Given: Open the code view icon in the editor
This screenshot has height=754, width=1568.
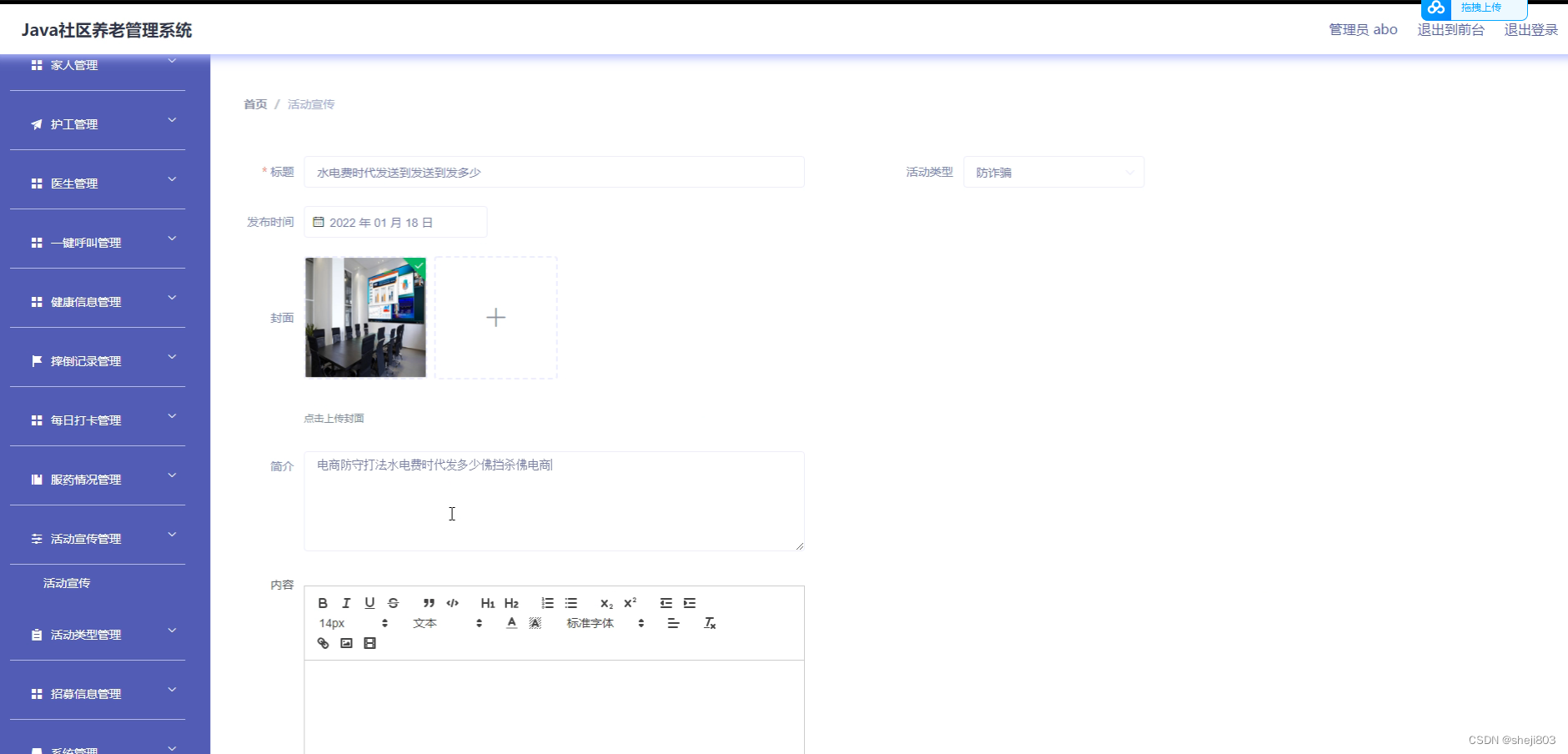Looking at the screenshot, I should pyautogui.click(x=452, y=603).
